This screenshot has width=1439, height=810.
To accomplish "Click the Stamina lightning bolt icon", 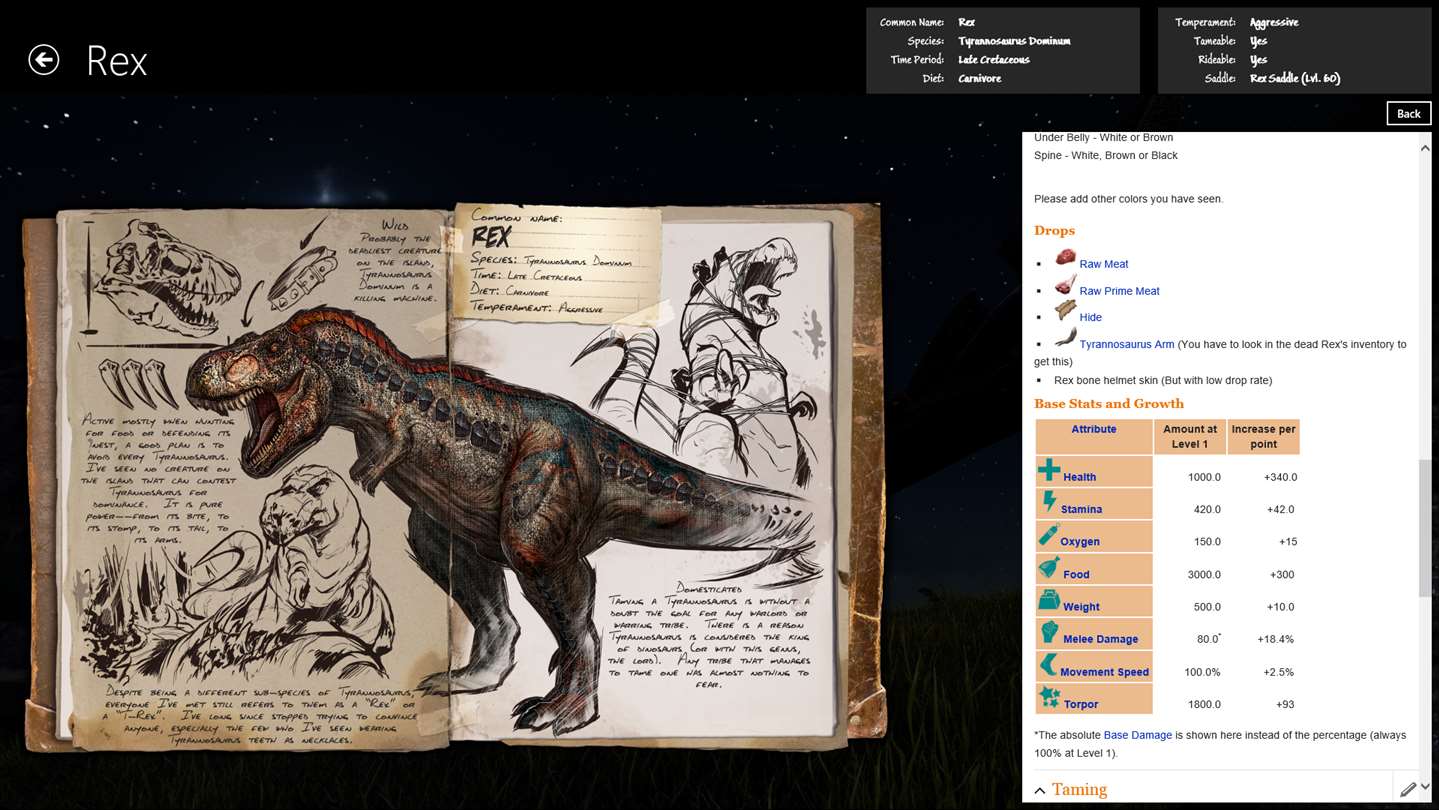I will tap(1049, 502).
